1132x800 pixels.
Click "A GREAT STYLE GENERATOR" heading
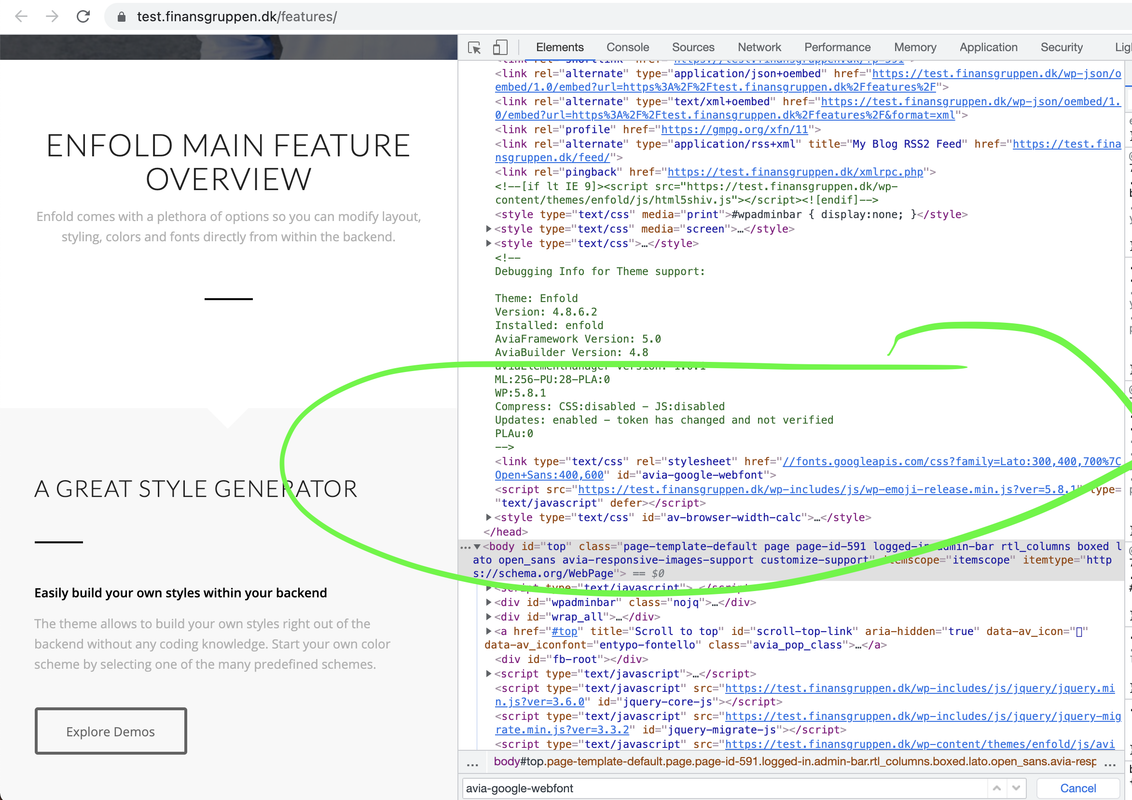pos(196,489)
